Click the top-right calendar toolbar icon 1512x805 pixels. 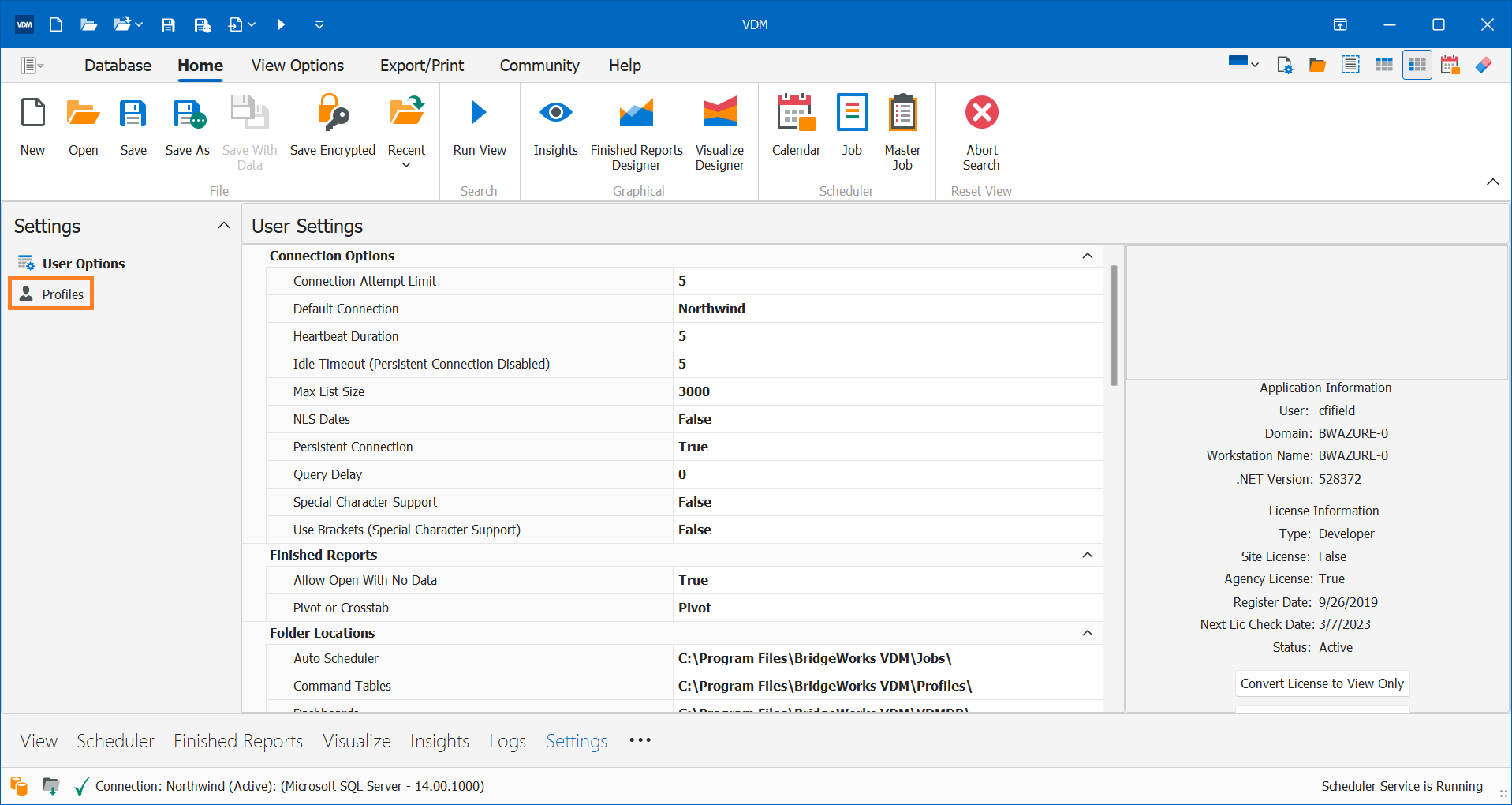[x=1450, y=65]
